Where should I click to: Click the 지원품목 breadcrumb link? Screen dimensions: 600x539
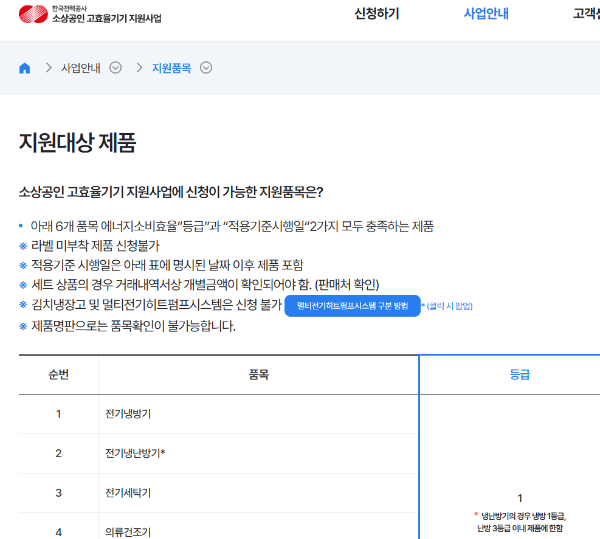171,68
